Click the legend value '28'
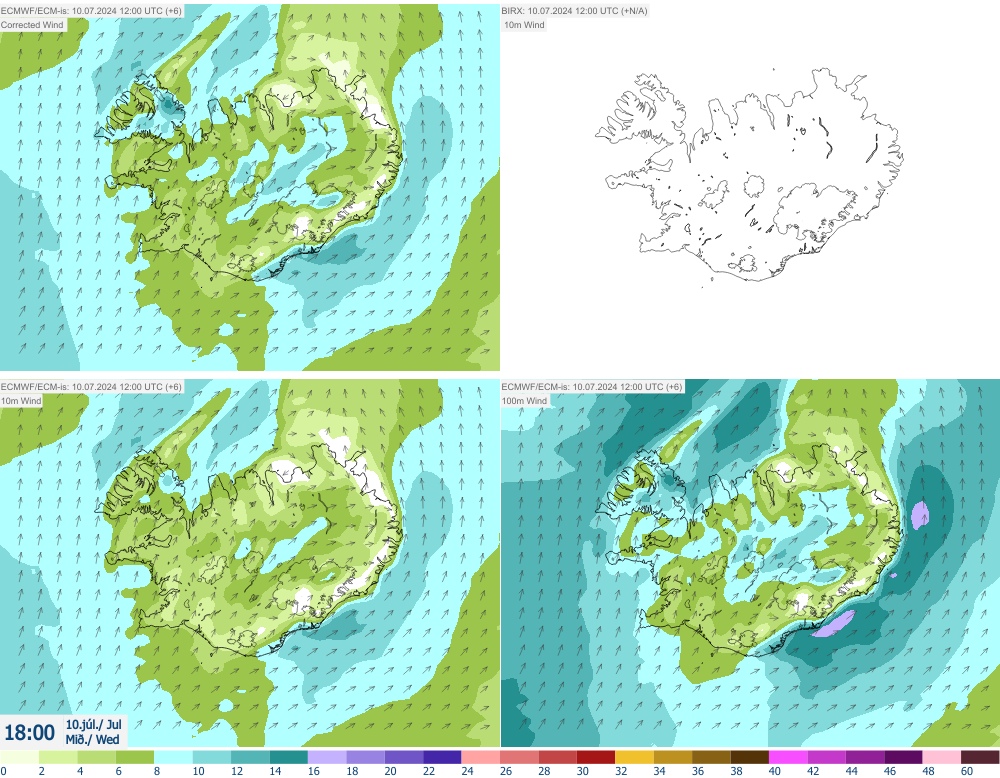Viewport: 1000px width, 778px height. click(x=544, y=771)
